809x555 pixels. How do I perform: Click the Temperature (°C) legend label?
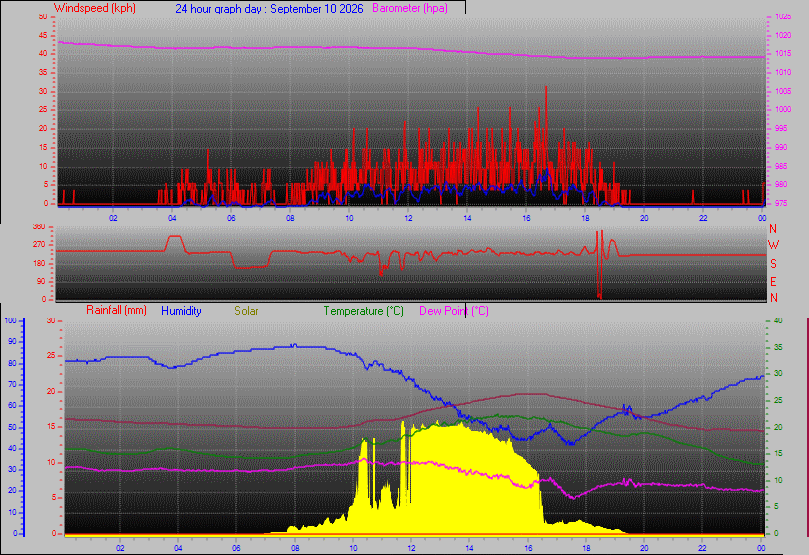point(363,311)
